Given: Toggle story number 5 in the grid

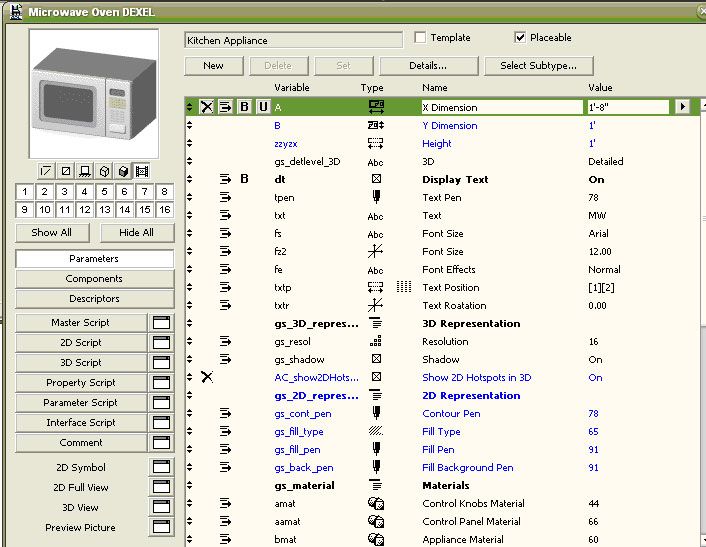Looking at the screenshot, I should [105, 192].
